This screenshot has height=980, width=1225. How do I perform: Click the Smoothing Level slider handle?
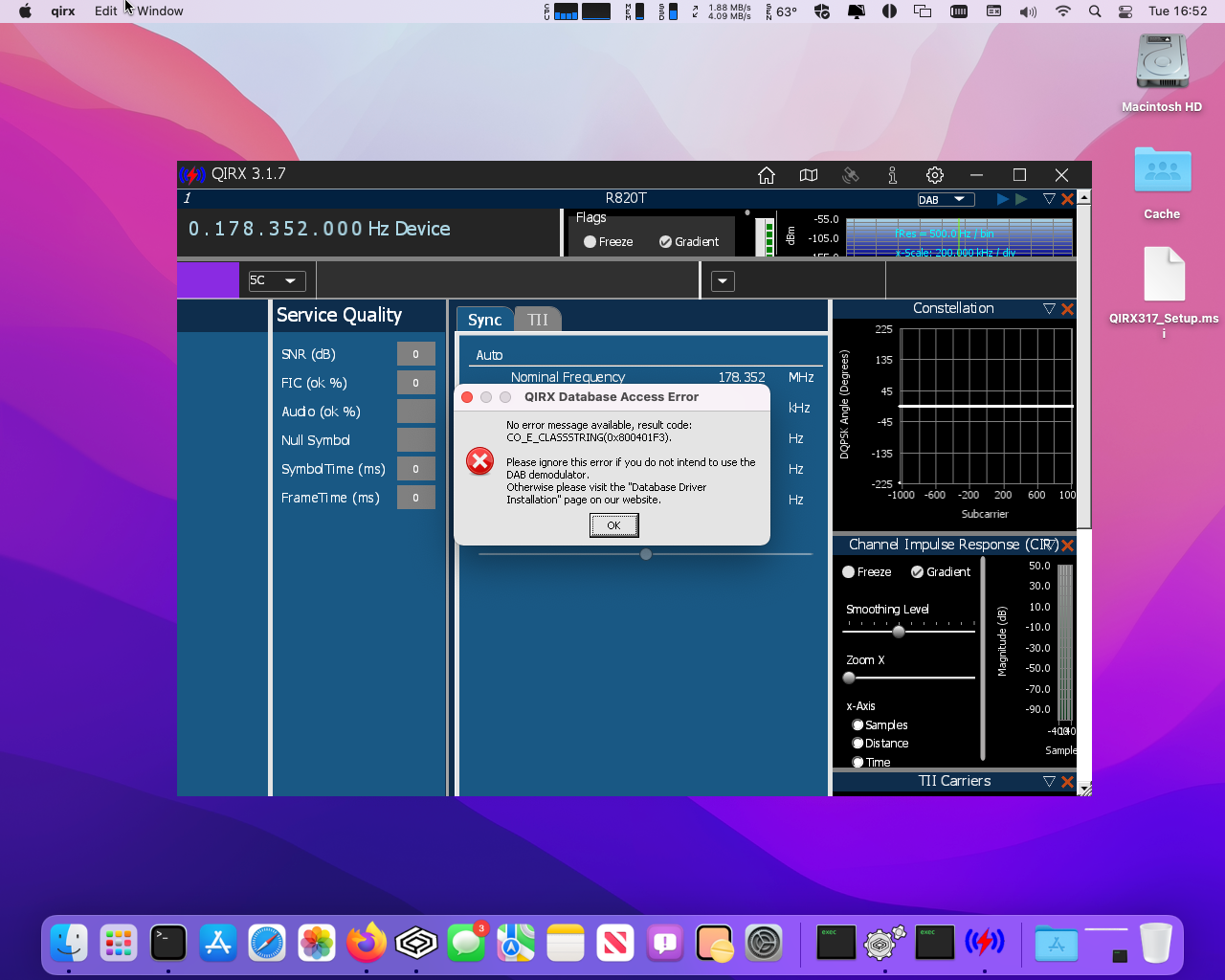899,632
